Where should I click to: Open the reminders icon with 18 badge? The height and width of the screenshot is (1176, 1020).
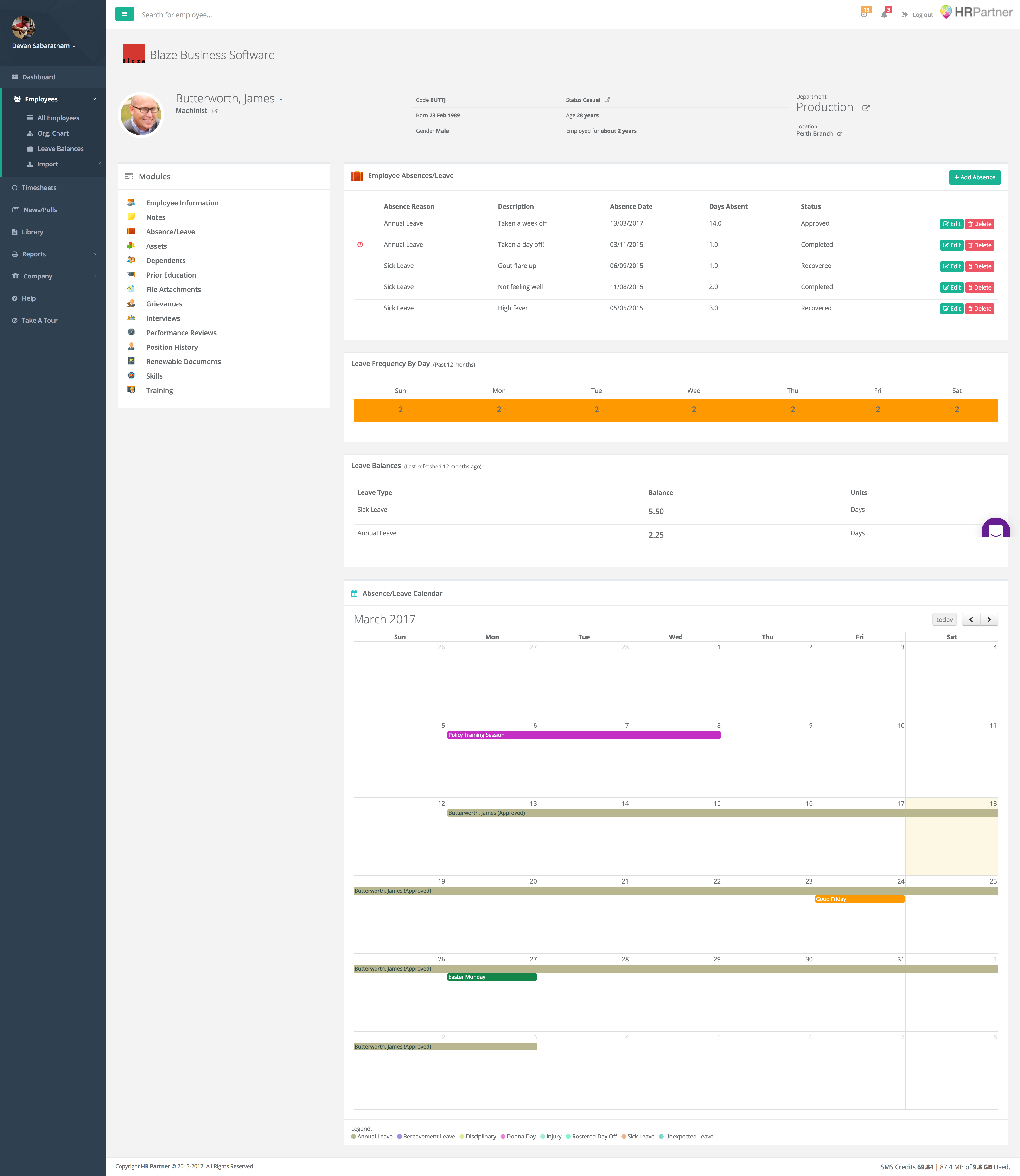pos(864,14)
